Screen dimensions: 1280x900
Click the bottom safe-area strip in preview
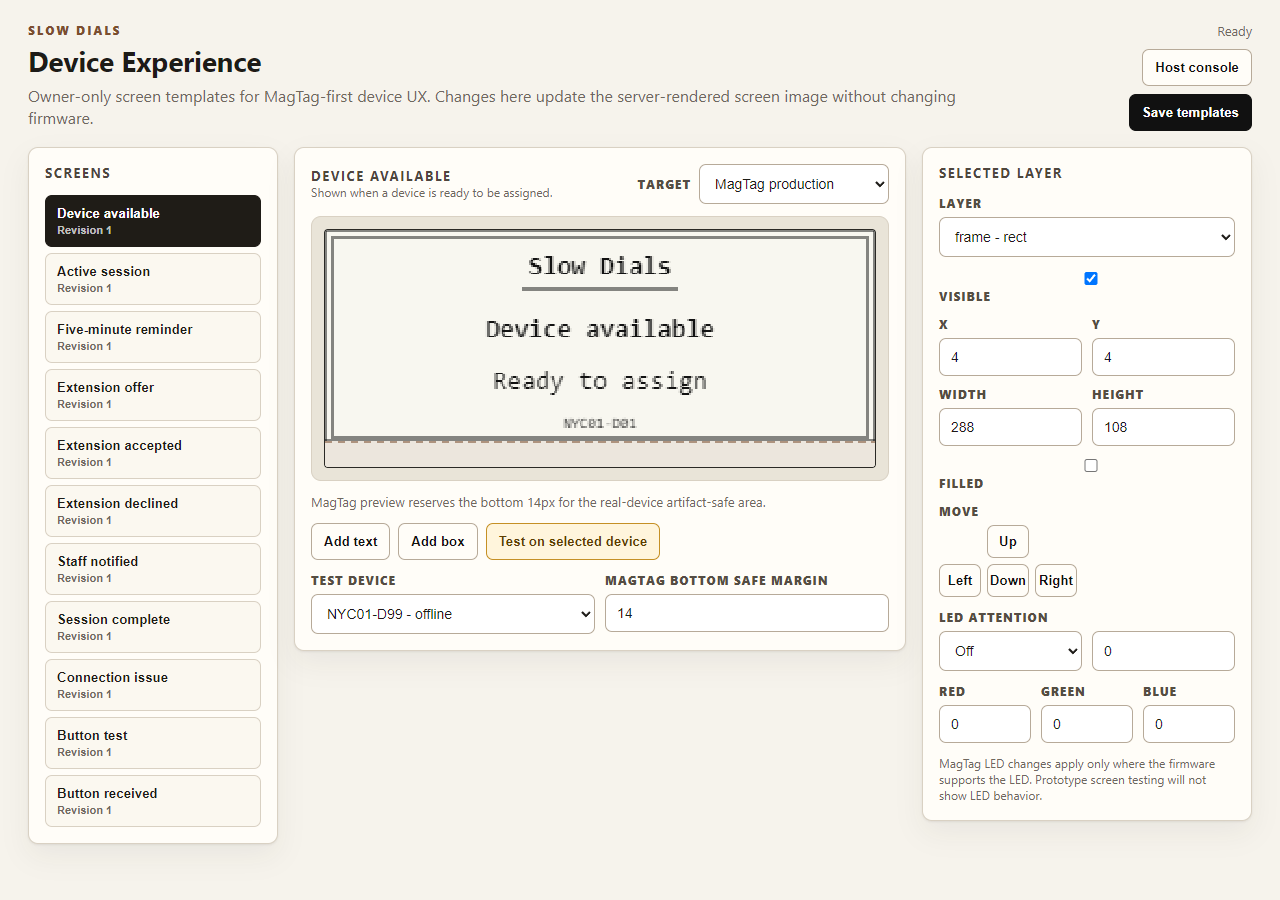pos(600,454)
